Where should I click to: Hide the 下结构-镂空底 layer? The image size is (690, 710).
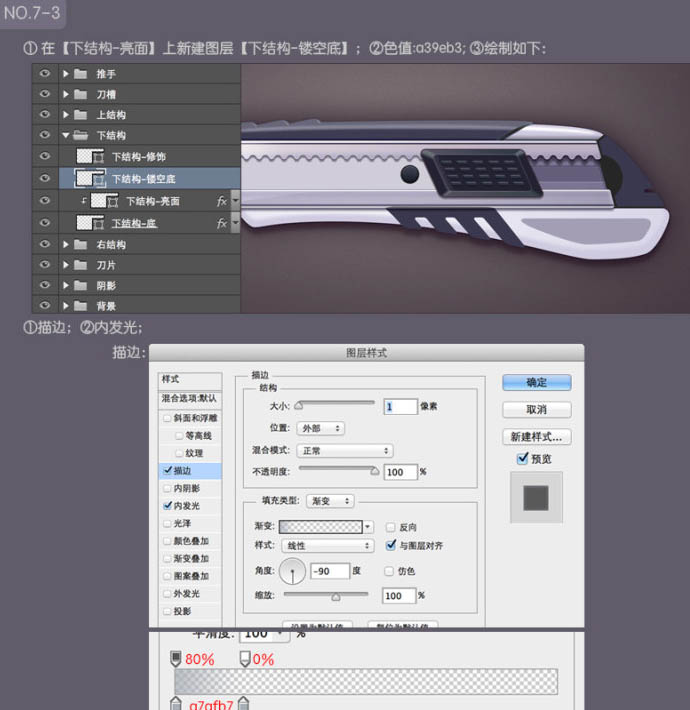coord(44,178)
